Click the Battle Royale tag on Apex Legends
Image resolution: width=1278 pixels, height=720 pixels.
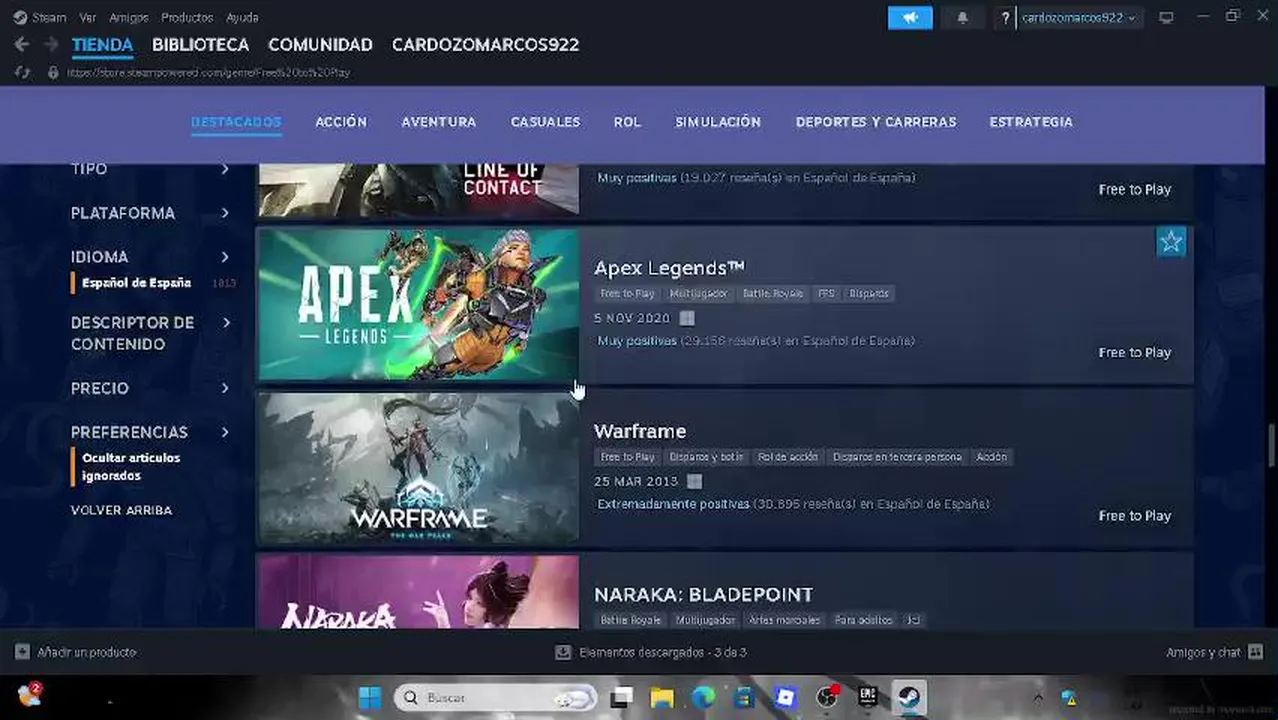pos(772,294)
